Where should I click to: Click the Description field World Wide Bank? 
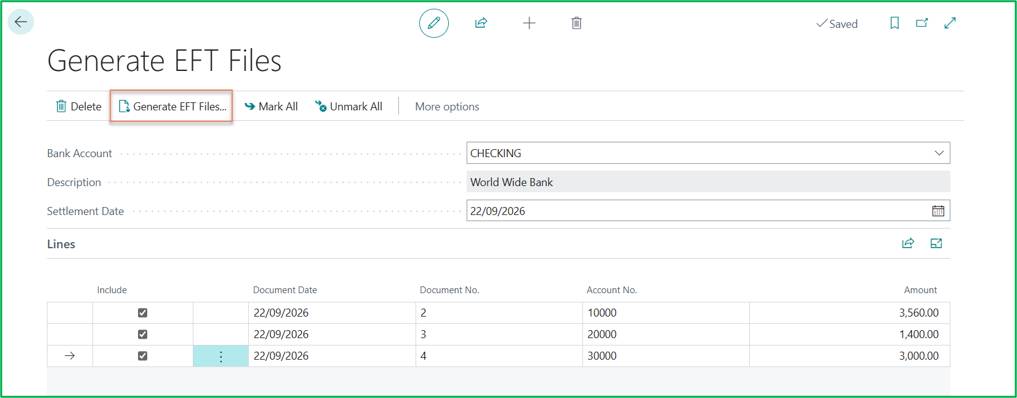[708, 182]
